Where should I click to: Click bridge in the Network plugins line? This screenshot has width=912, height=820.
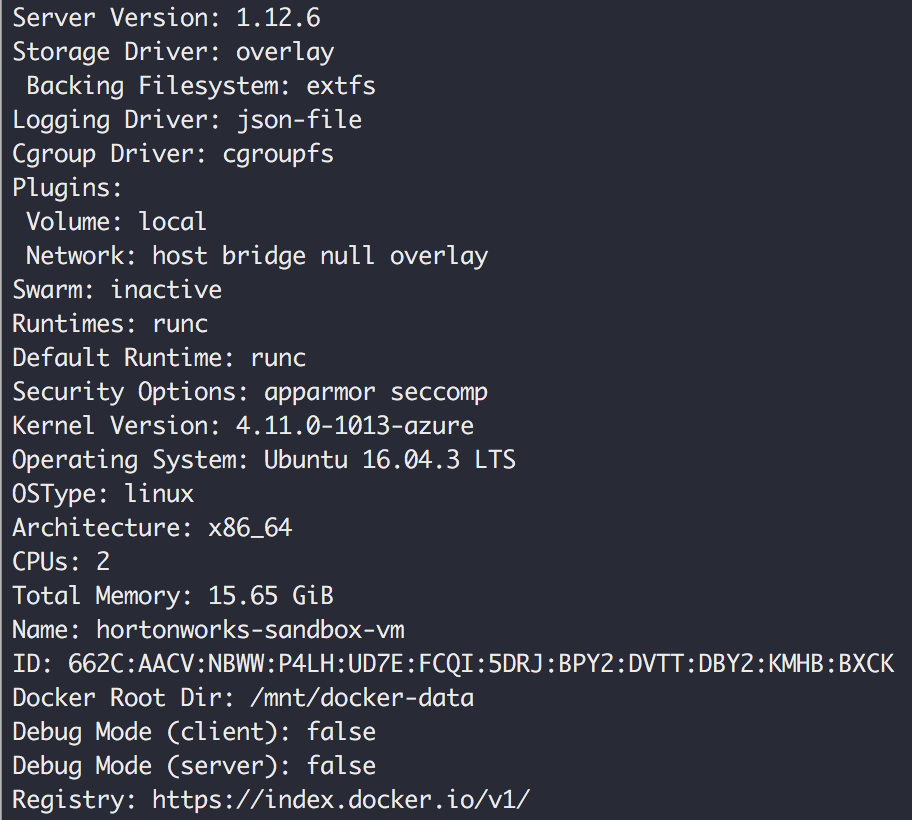pyautogui.click(x=263, y=256)
